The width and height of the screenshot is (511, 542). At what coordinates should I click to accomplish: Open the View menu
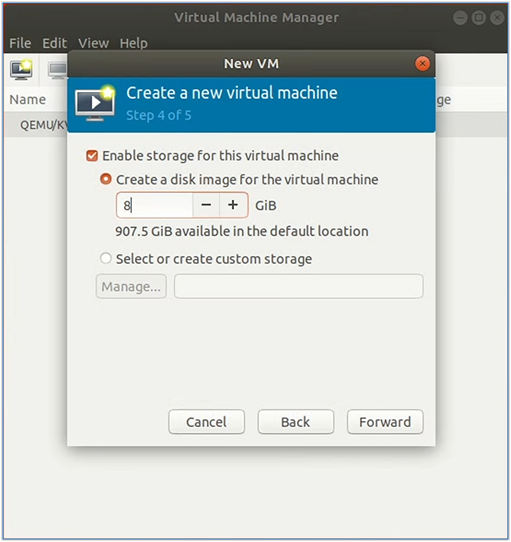(x=93, y=43)
